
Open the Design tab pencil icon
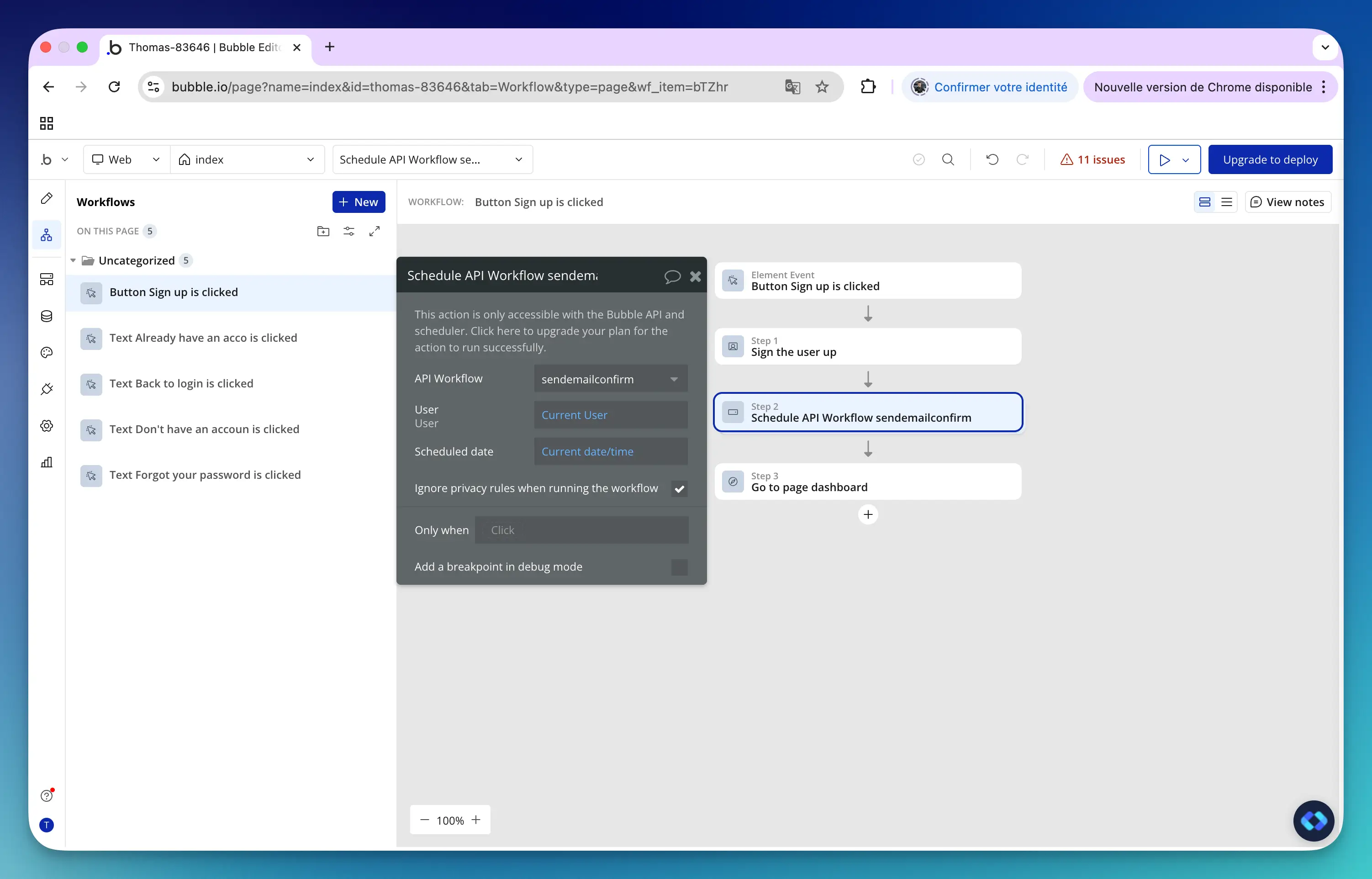[47, 198]
